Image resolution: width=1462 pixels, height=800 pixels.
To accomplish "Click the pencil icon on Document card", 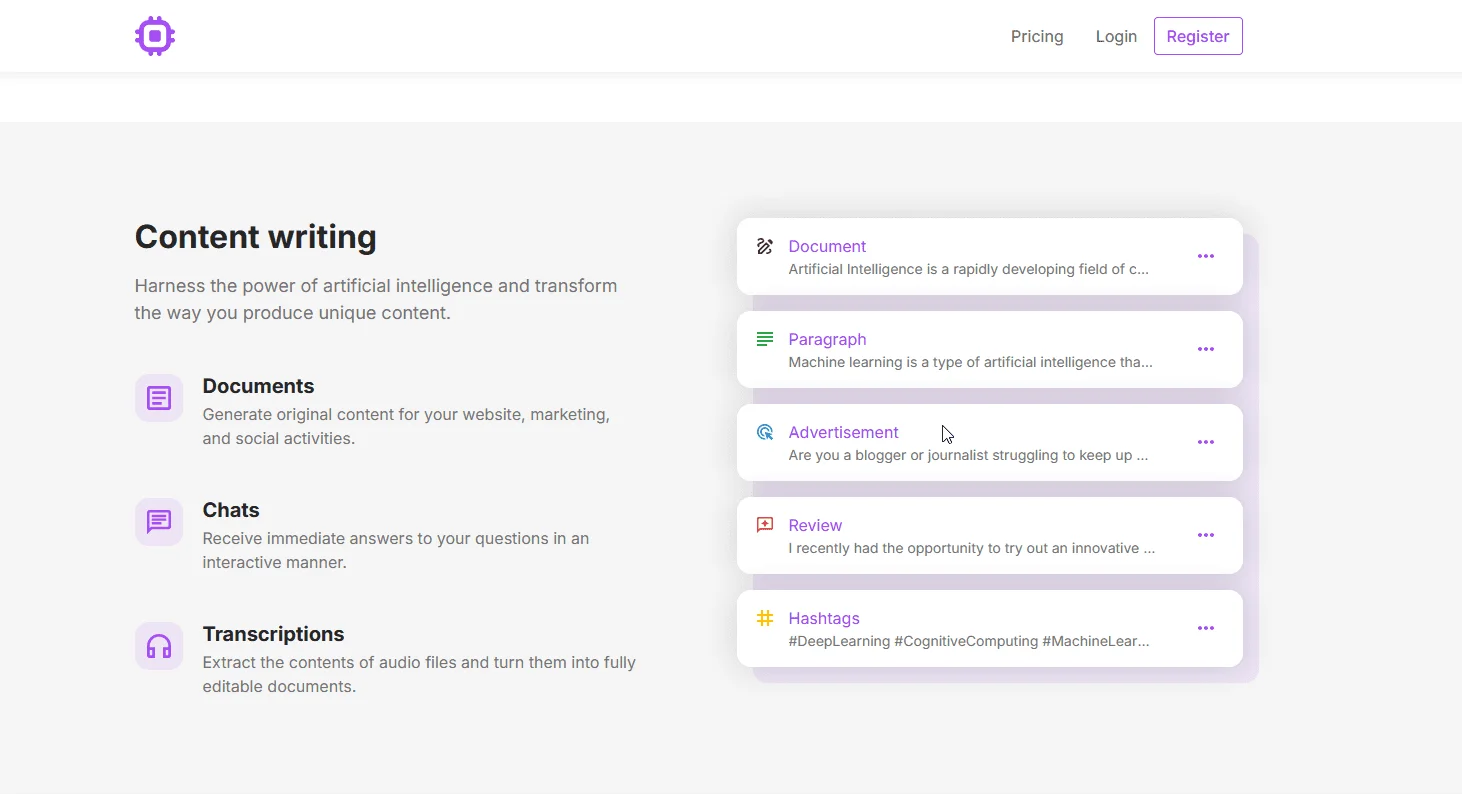I will (765, 246).
